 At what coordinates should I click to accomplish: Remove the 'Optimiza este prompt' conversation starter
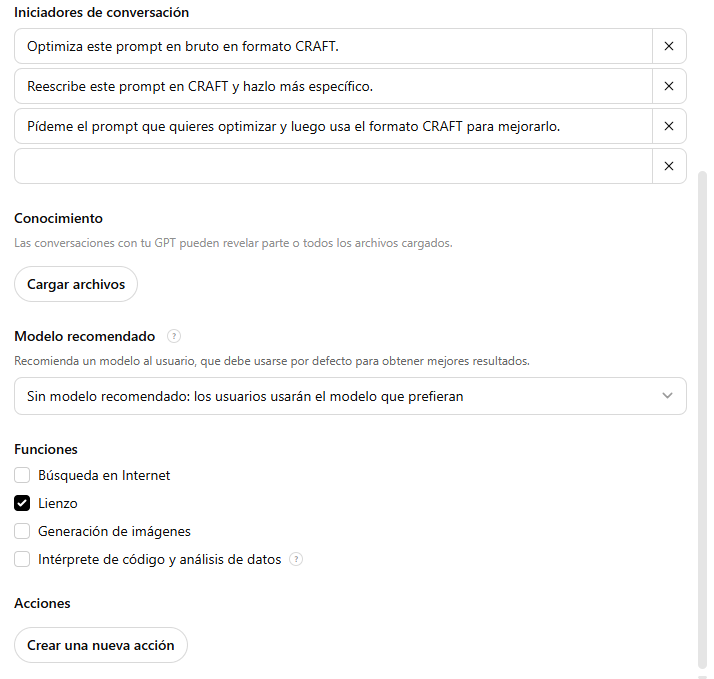pyautogui.click(x=668, y=46)
